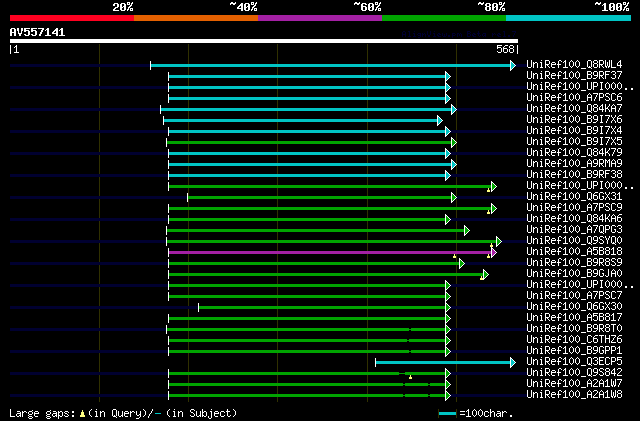Open the UniRef100_B9I7X6 hit label
The width and height of the screenshot is (640, 421).
574,119
